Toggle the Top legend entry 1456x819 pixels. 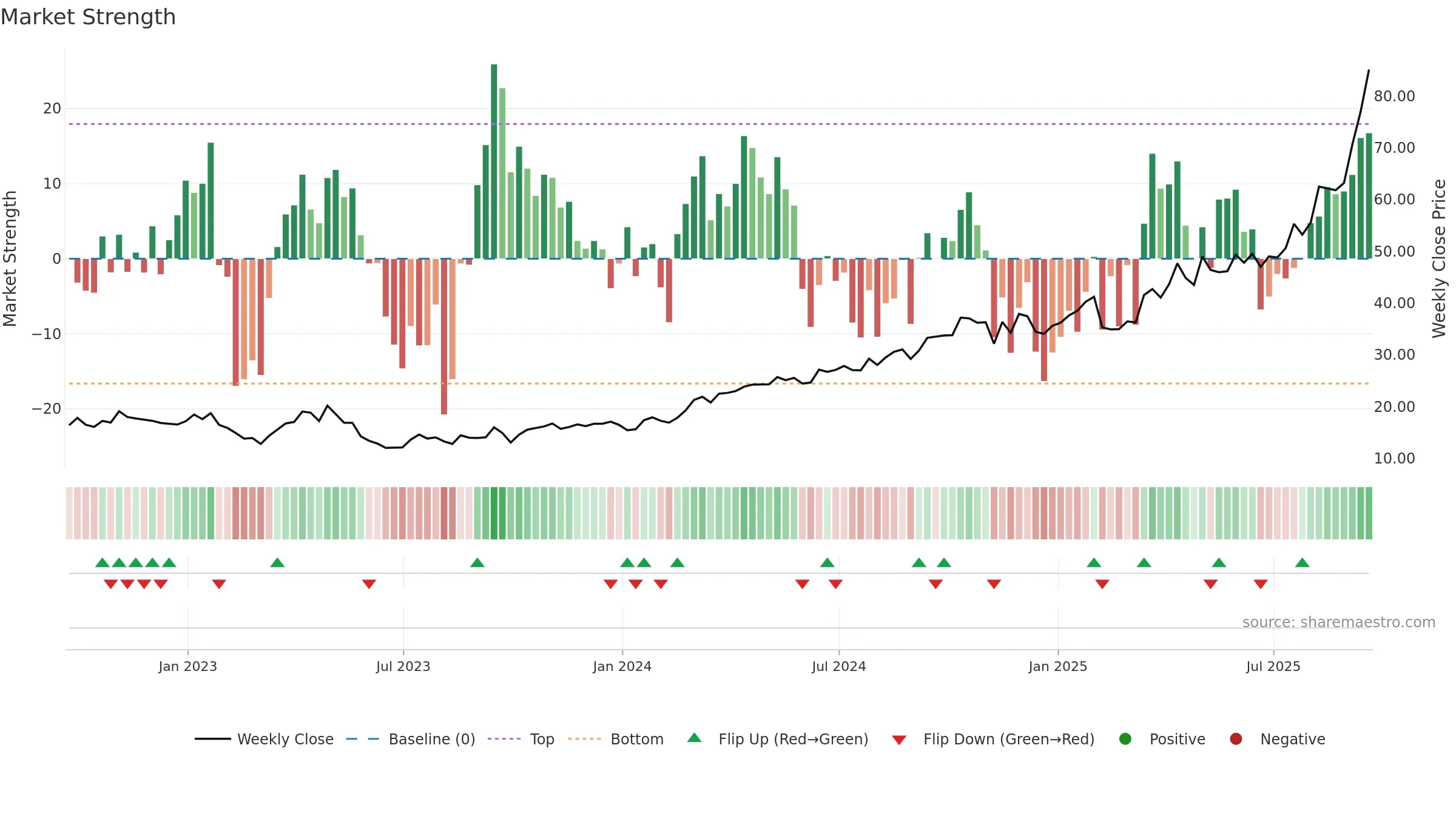(x=521, y=739)
